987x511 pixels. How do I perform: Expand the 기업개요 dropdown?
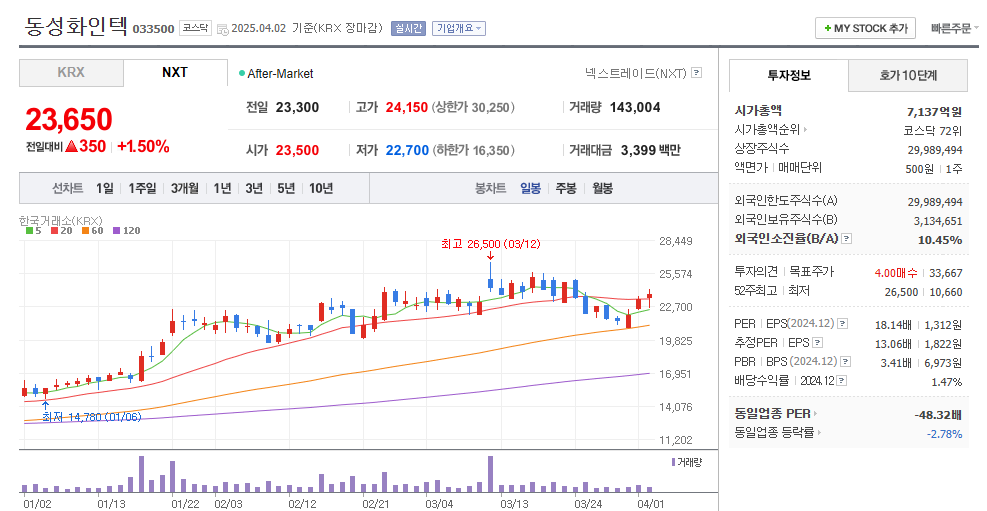[x=458, y=28]
